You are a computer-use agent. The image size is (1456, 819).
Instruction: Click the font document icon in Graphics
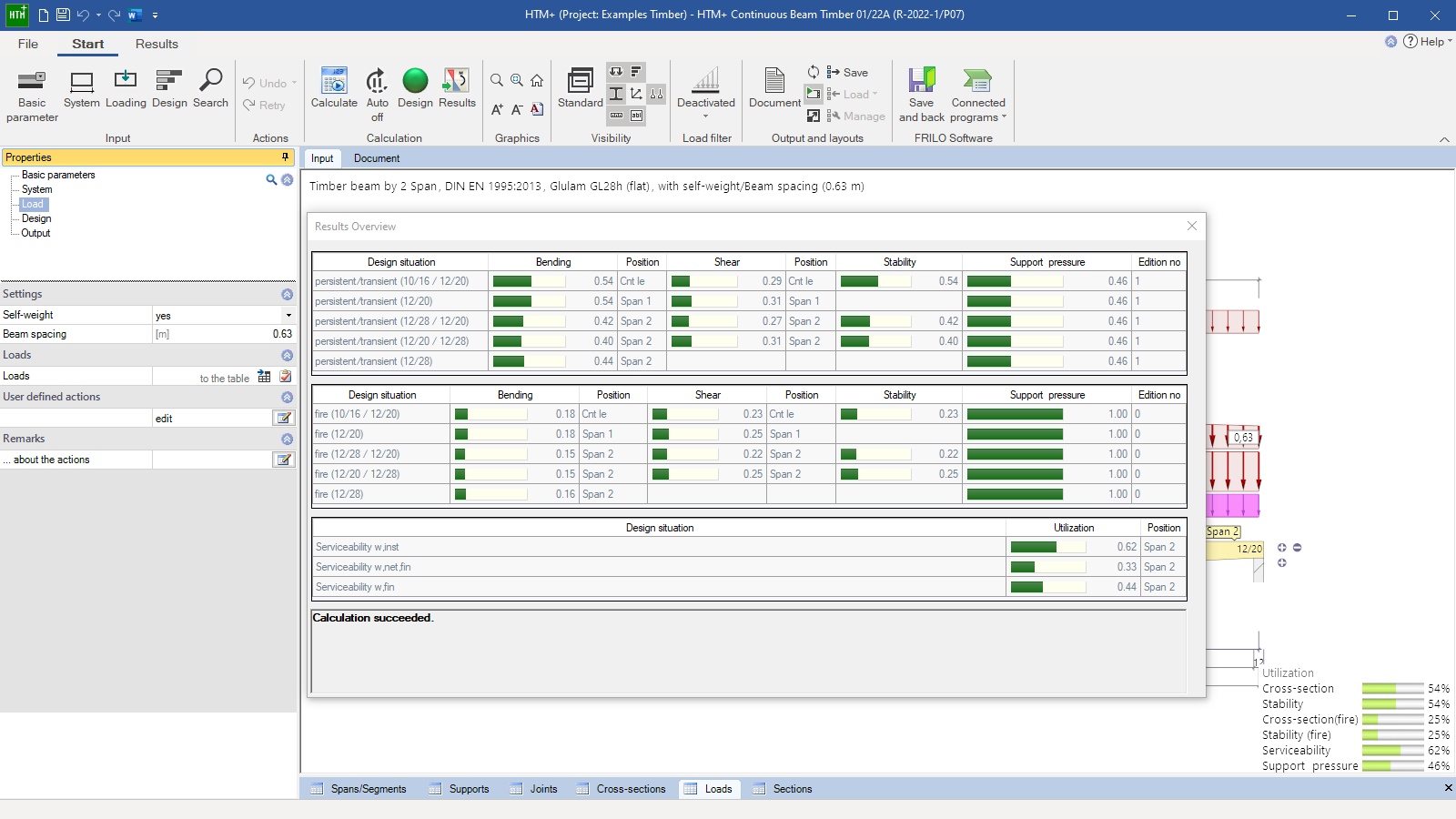pos(537,109)
